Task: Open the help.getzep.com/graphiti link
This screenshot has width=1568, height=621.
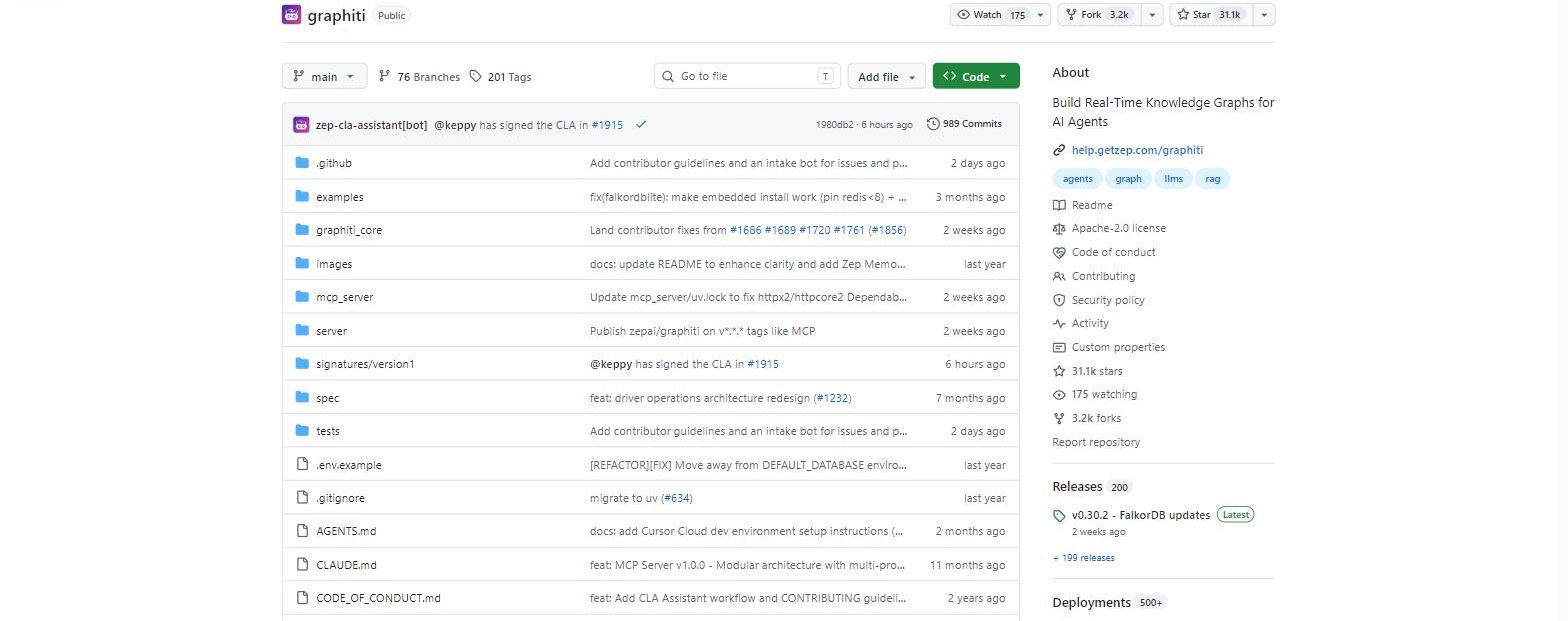Action: 1137,151
